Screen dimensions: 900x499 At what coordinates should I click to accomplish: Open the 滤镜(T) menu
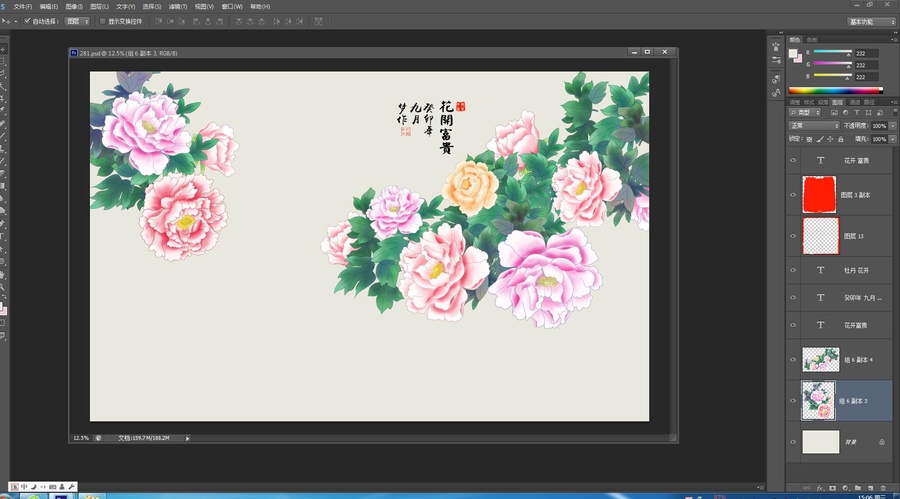pyautogui.click(x=177, y=6)
